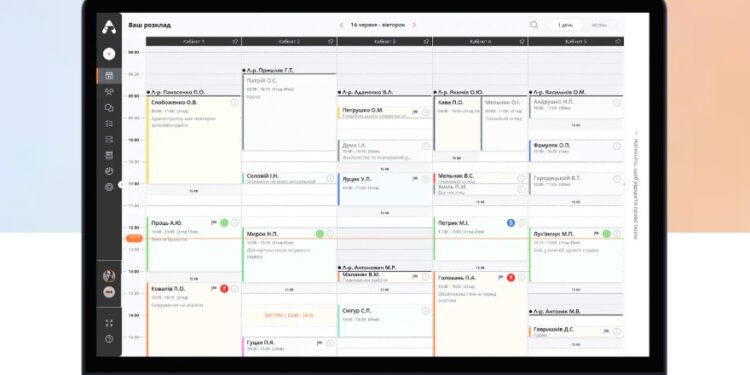Show info for Соловій І.Н. appointment
750x375 pixels.
tap(330, 178)
